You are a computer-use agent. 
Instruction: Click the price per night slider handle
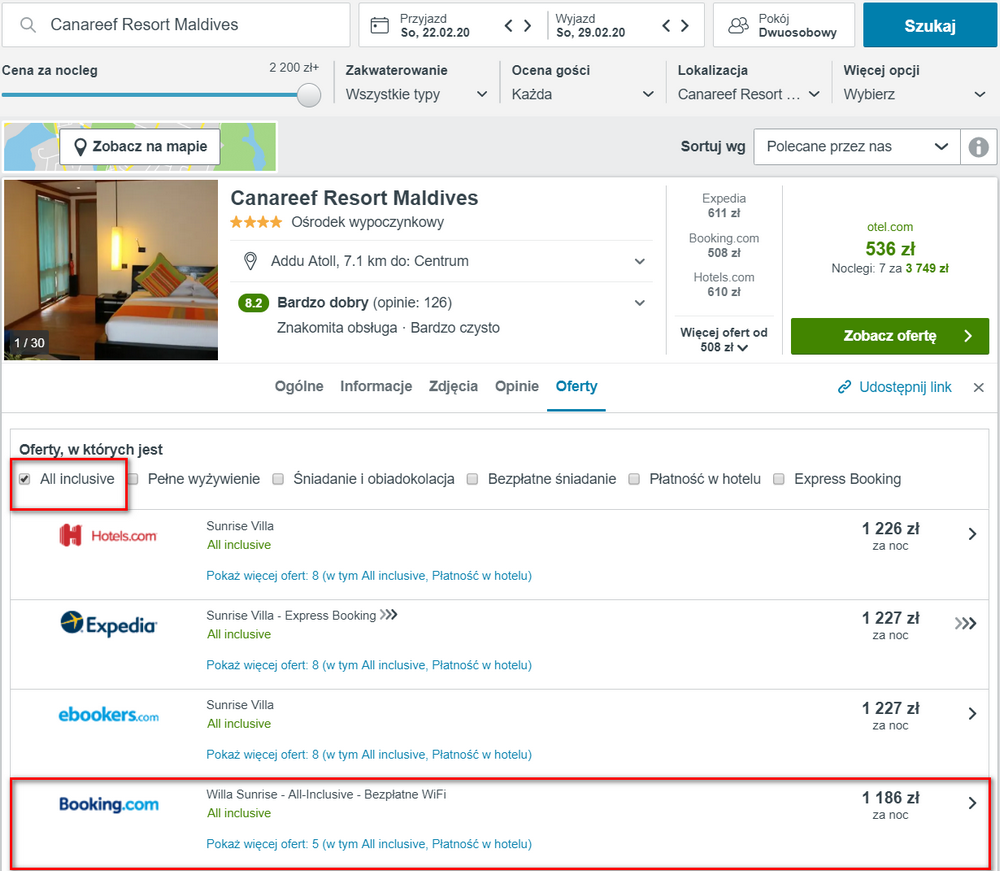coord(309,95)
